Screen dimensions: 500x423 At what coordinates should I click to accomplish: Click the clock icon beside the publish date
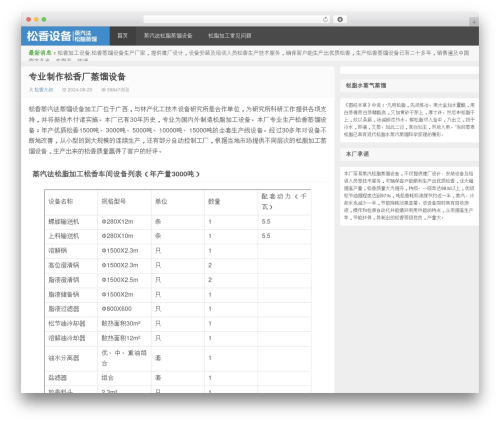[x=64, y=90]
